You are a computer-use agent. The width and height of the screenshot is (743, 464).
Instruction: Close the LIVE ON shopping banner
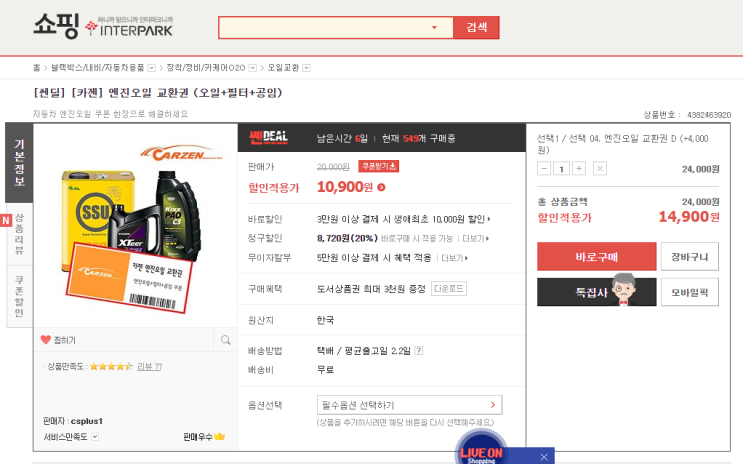544,457
